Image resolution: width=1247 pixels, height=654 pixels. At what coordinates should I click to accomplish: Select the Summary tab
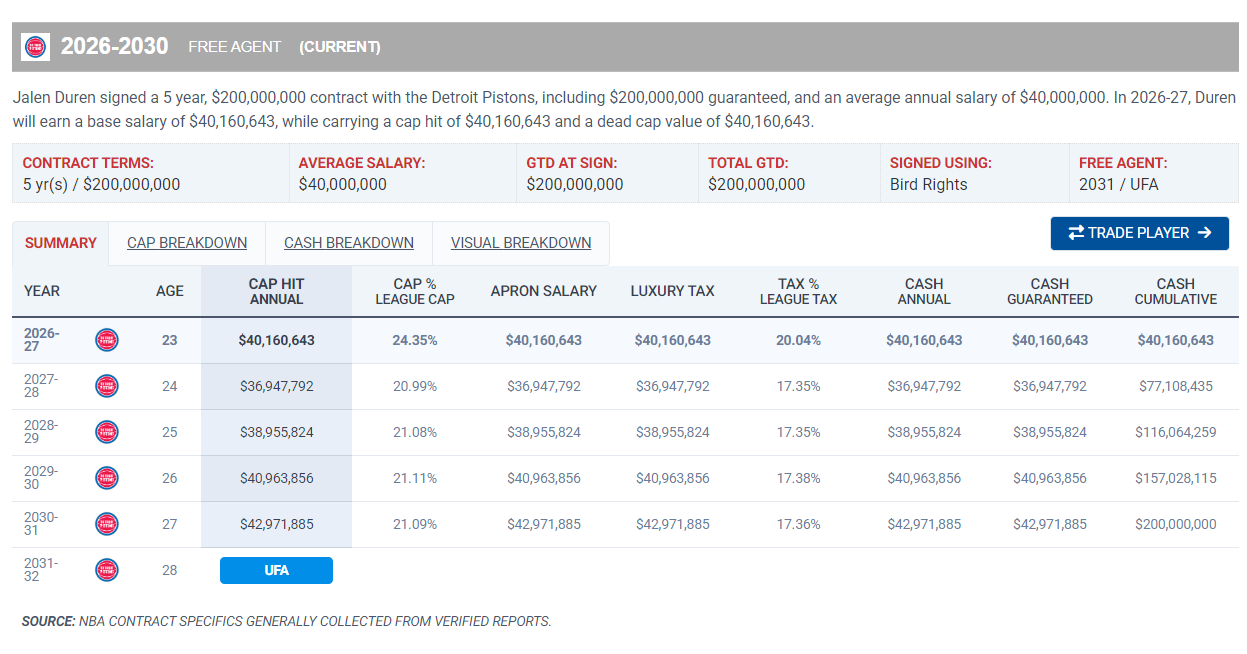[x=61, y=243]
